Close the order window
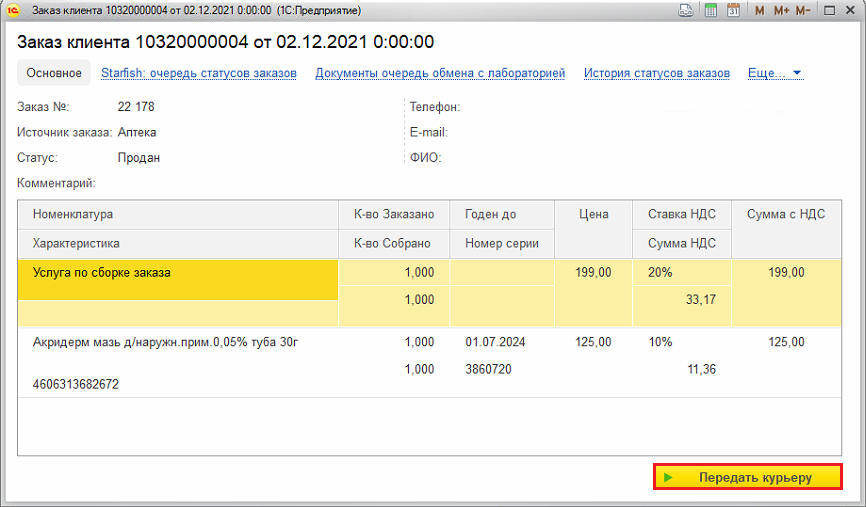This screenshot has height=507, width=866. click(850, 10)
